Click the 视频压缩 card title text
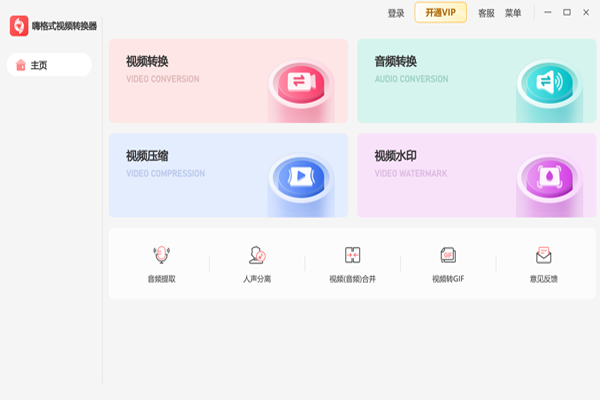This screenshot has height=400, width=600. pyautogui.click(x=145, y=156)
